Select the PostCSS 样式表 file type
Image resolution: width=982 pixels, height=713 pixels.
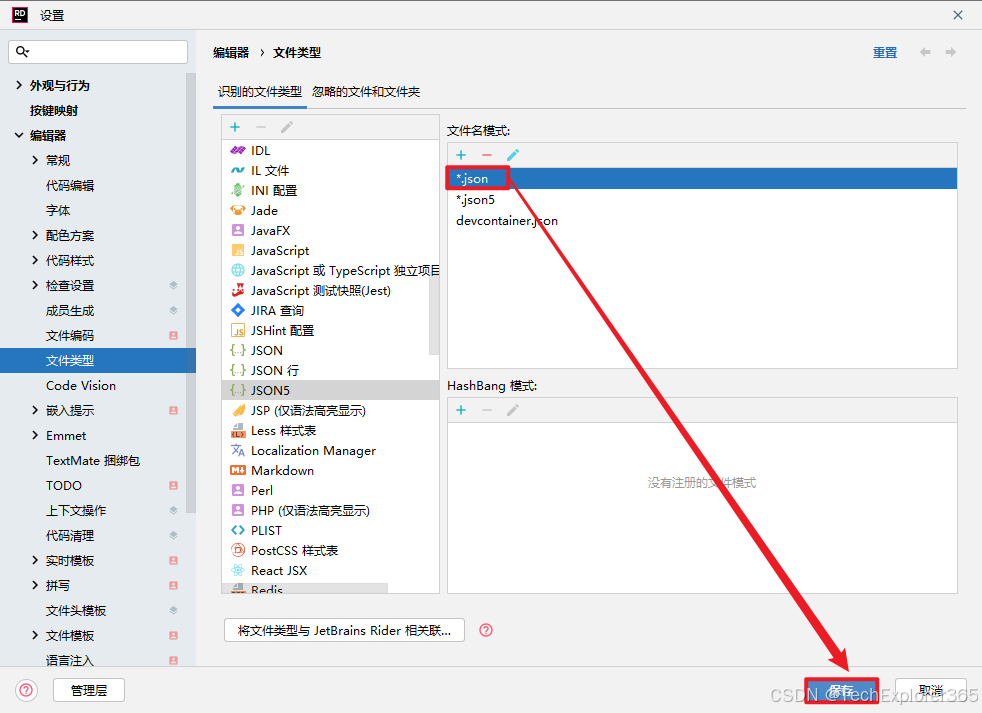point(329,550)
